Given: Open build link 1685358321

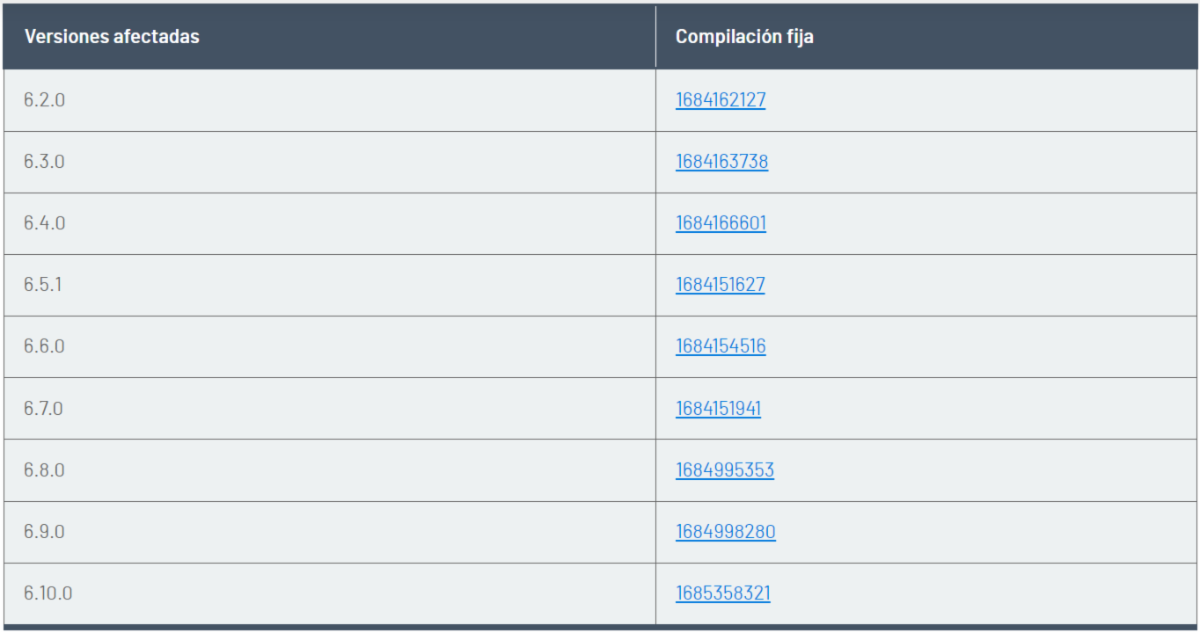Looking at the screenshot, I should [x=723, y=594].
